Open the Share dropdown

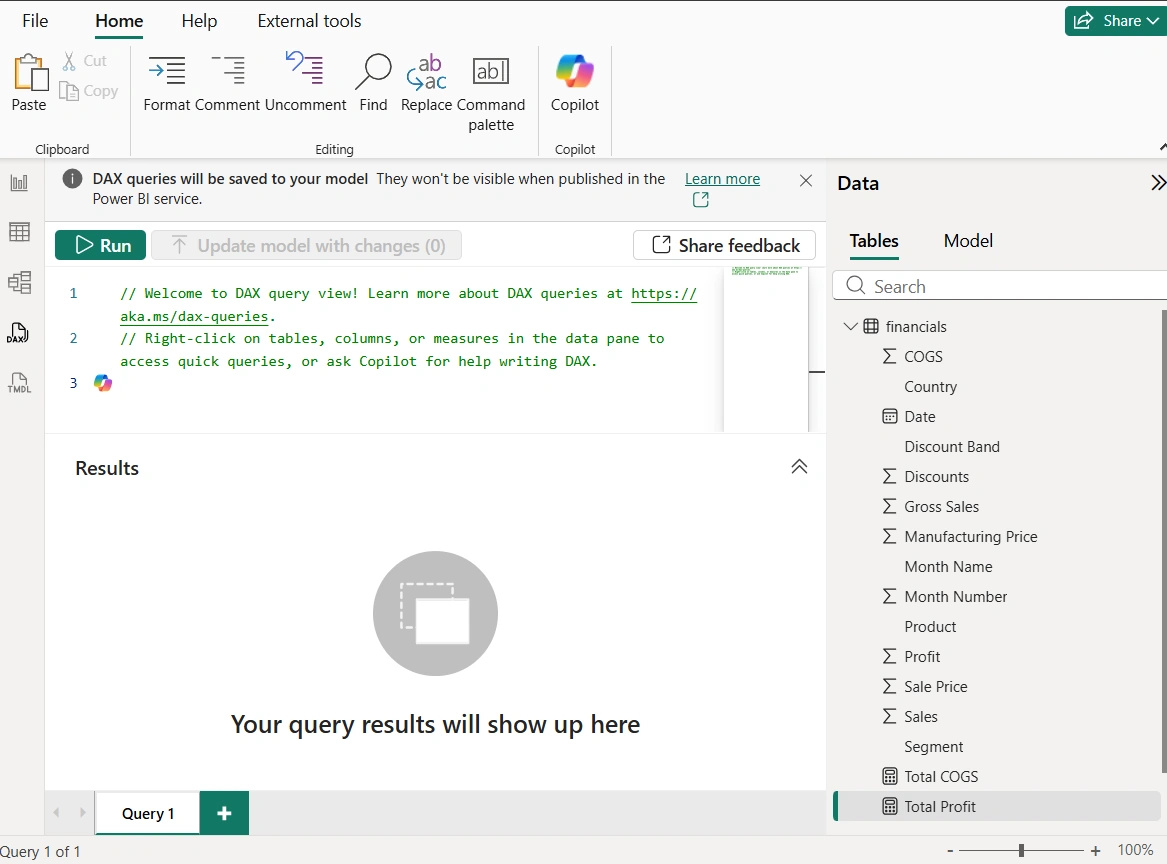point(1116,21)
